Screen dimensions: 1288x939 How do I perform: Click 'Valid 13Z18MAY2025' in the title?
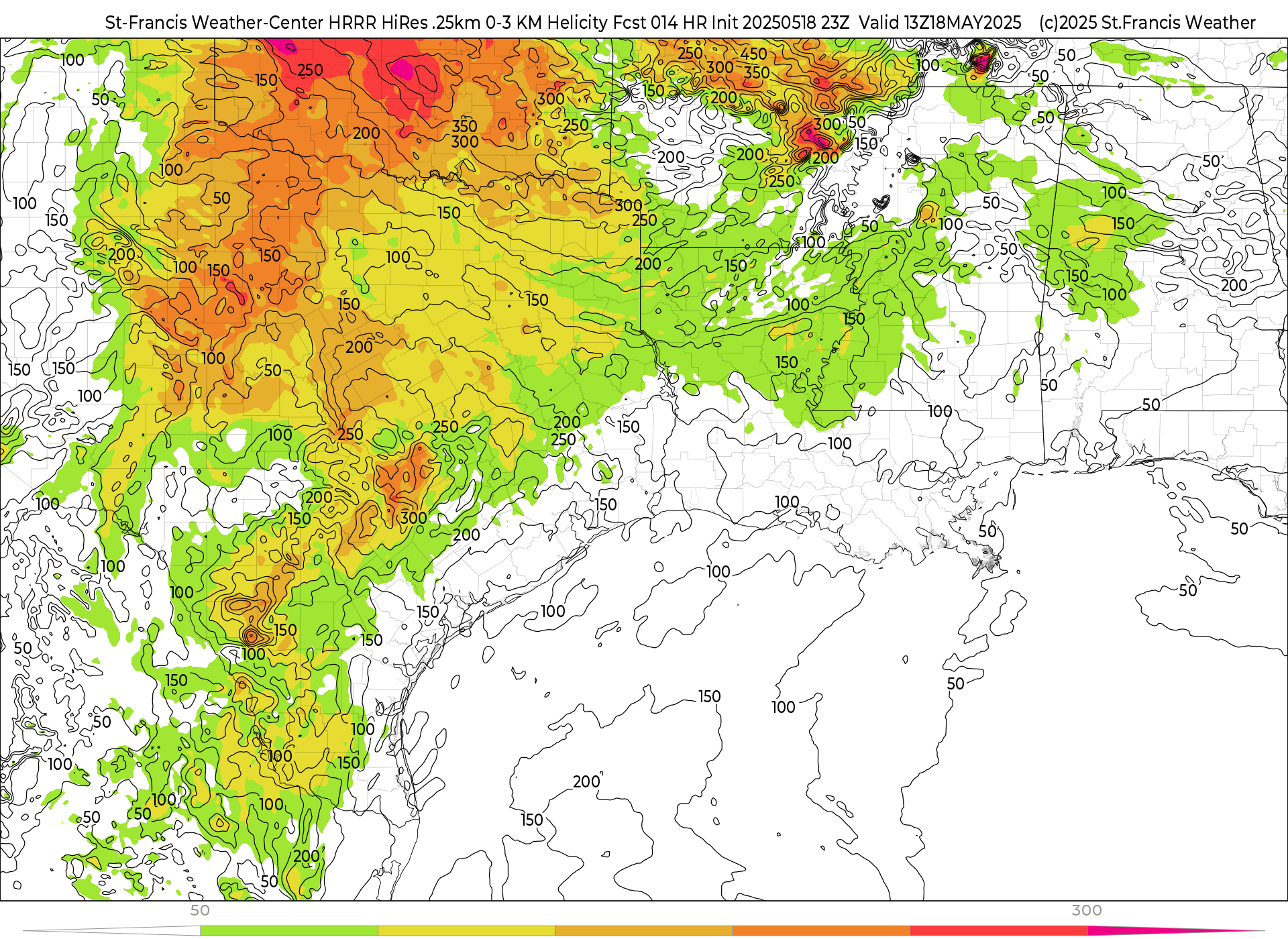click(940, 23)
